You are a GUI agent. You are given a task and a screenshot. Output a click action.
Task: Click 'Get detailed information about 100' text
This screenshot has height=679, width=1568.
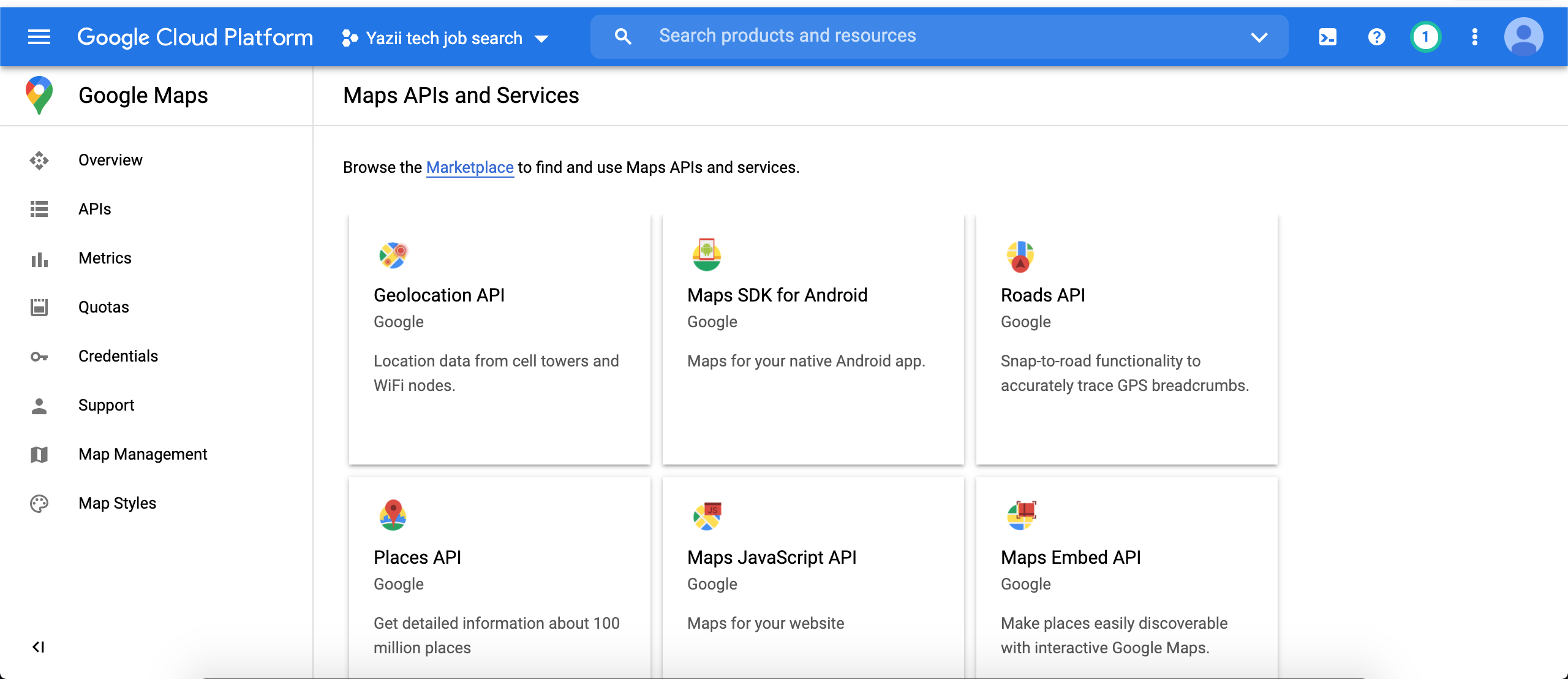(x=497, y=635)
